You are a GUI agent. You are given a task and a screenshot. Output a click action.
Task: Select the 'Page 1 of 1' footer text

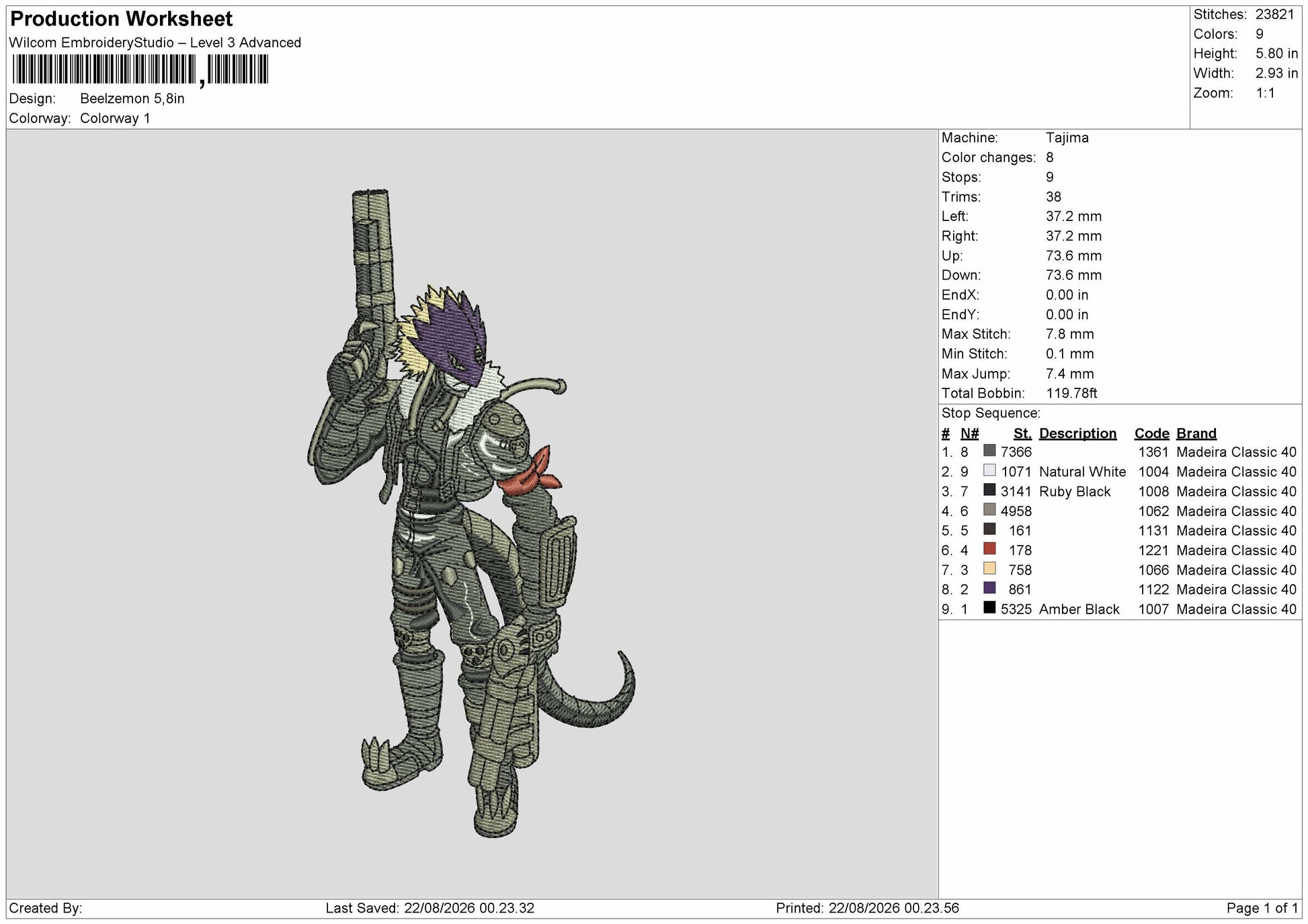pyautogui.click(x=1262, y=909)
